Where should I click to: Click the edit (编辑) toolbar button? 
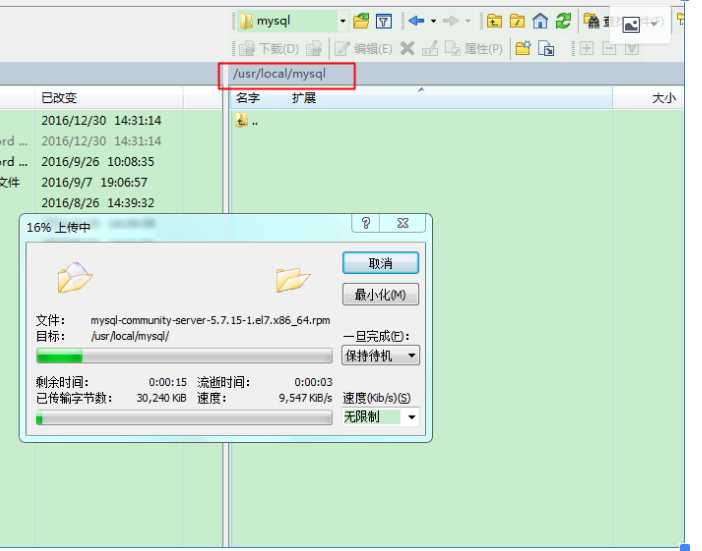point(363,48)
